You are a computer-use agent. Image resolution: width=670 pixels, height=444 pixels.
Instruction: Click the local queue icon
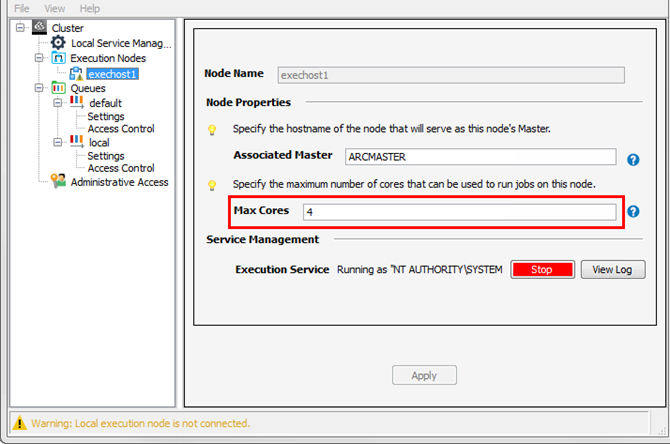77,141
